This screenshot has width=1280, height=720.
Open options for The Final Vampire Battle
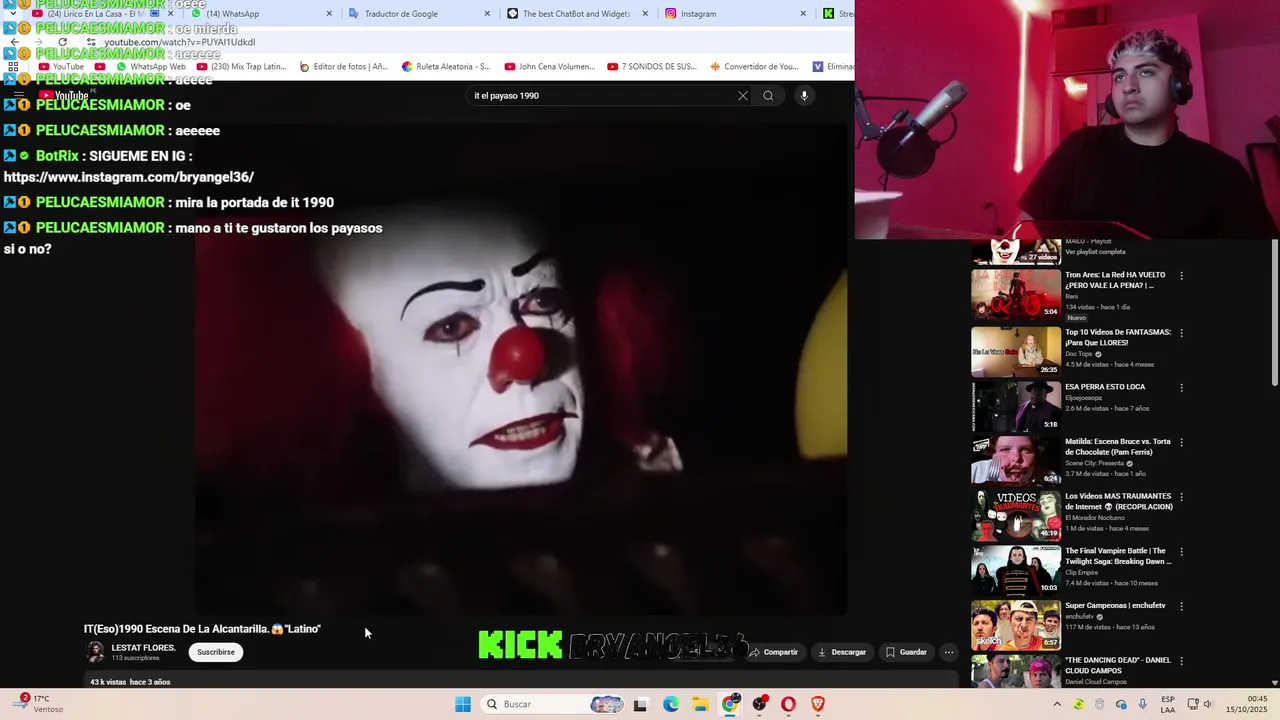(x=1181, y=552)
